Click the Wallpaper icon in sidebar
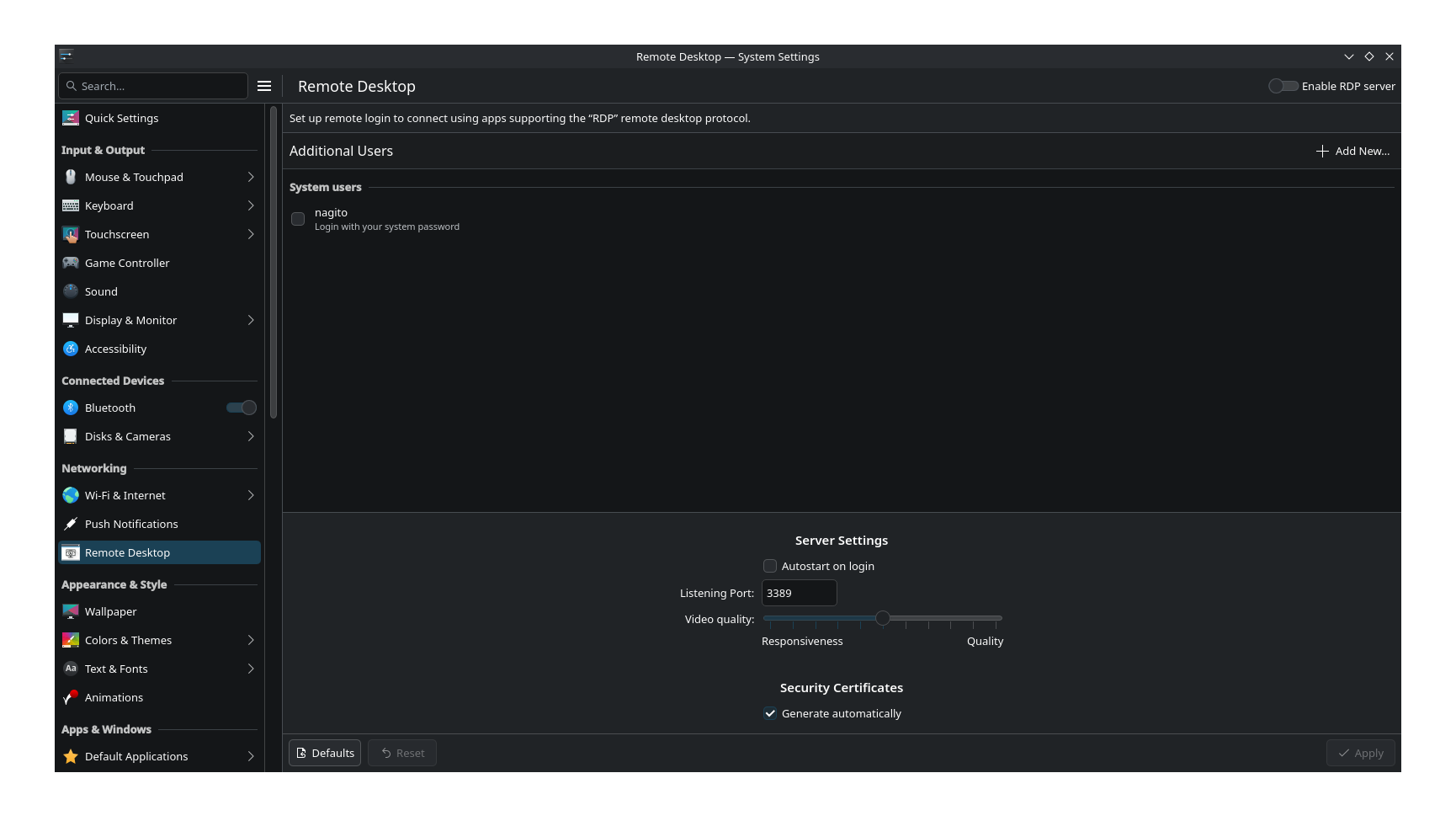This screenshot has height=837, width=1456. pos(71,612)
